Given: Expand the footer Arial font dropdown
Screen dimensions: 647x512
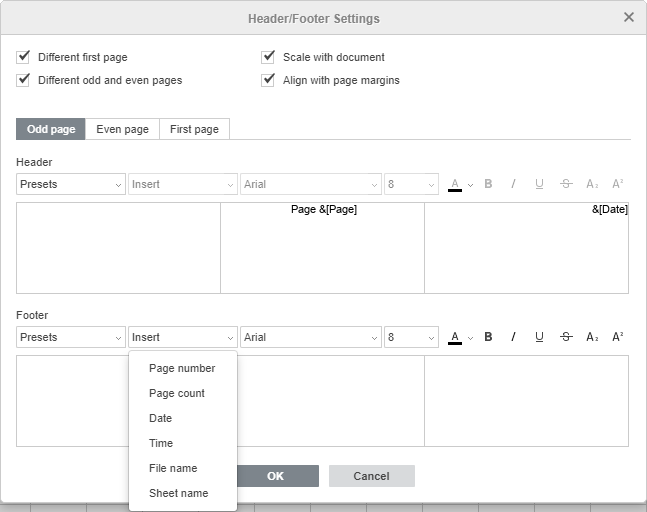Looking at the screenshot, I should pos(311,337).
